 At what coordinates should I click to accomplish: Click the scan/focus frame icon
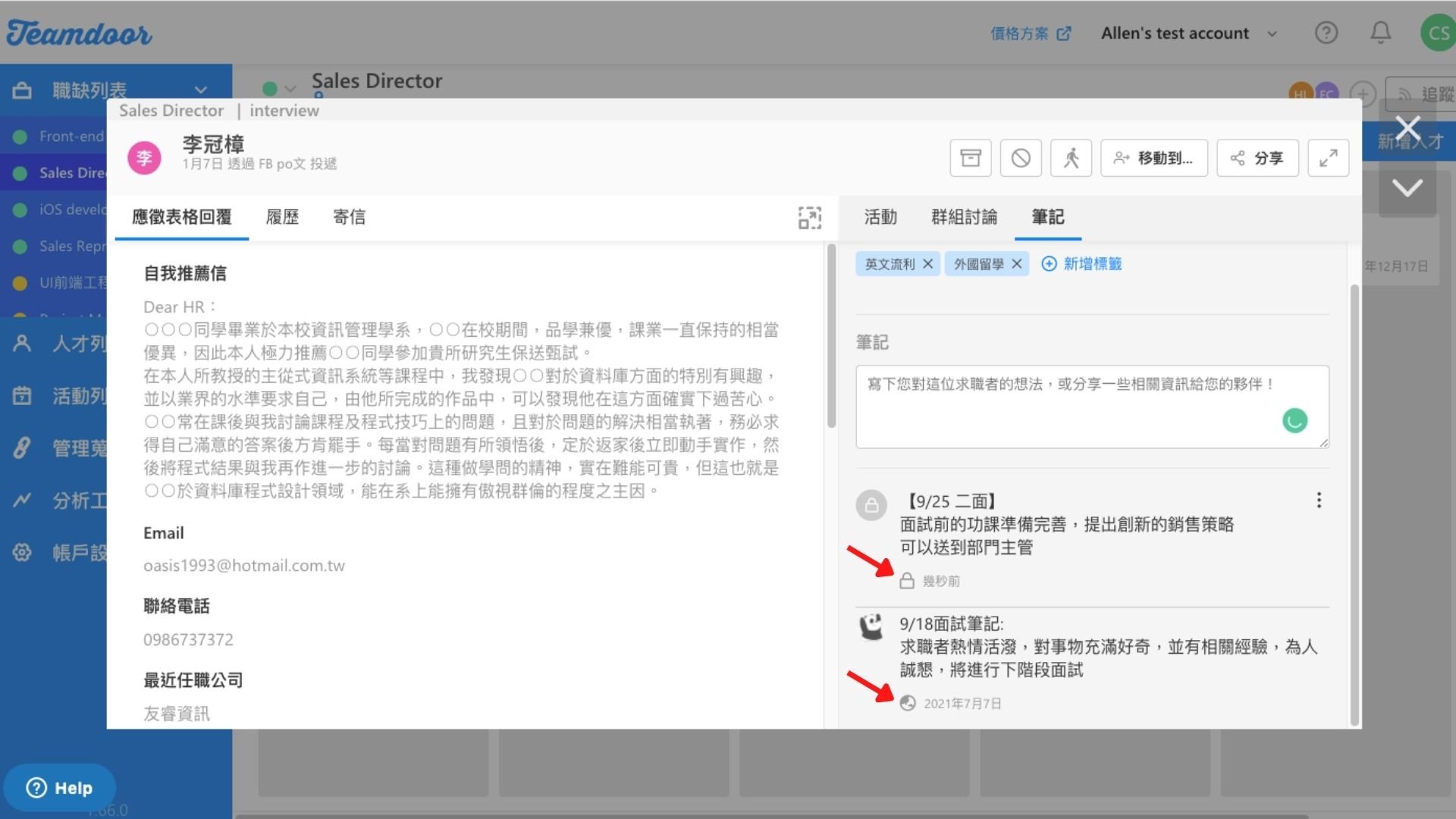coord(809,218)
